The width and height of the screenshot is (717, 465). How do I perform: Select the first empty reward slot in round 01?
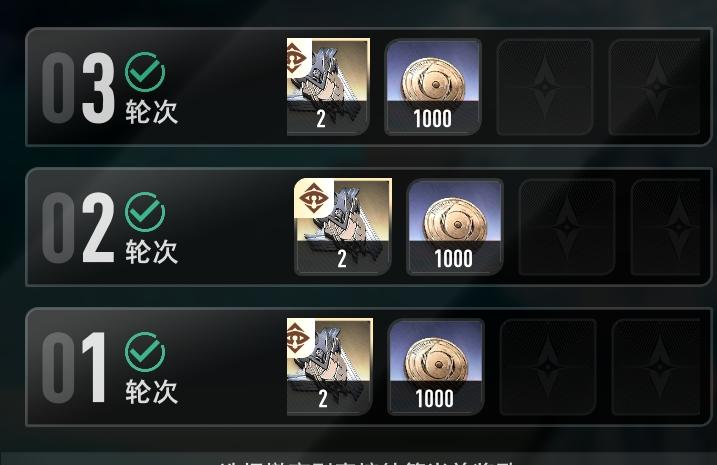coord(548,367)
